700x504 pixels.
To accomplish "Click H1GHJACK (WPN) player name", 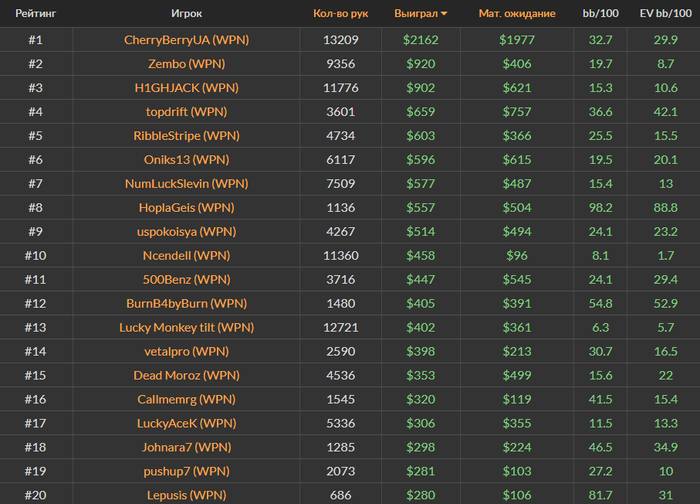I will click(185, 88).
